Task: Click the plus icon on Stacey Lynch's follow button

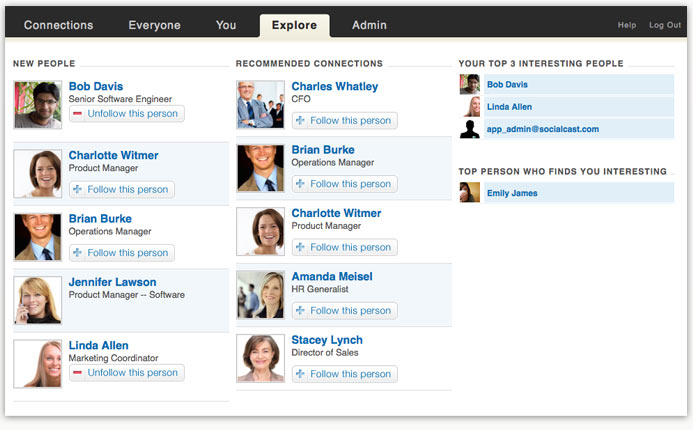Action: coord(300,374)
